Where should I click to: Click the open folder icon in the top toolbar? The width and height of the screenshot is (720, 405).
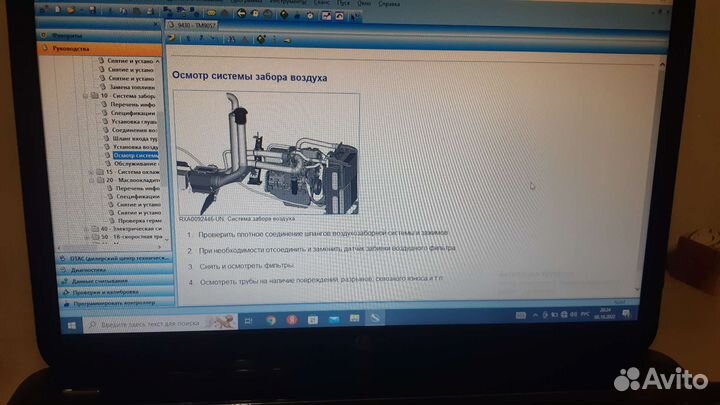pyautogui.click(x=71, y=10)
